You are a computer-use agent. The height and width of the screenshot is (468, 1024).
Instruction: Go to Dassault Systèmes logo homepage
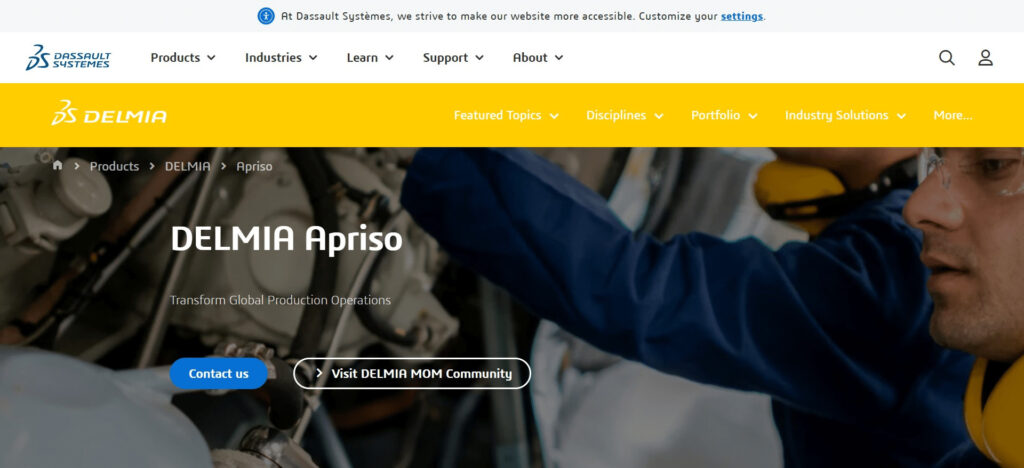pyautogui.click(x=68, y=57)
